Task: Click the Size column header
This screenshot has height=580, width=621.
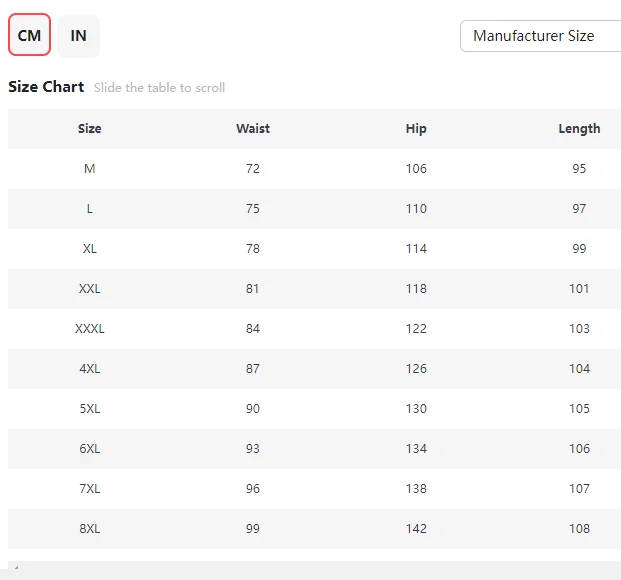Action: click(x=90, y=129)
